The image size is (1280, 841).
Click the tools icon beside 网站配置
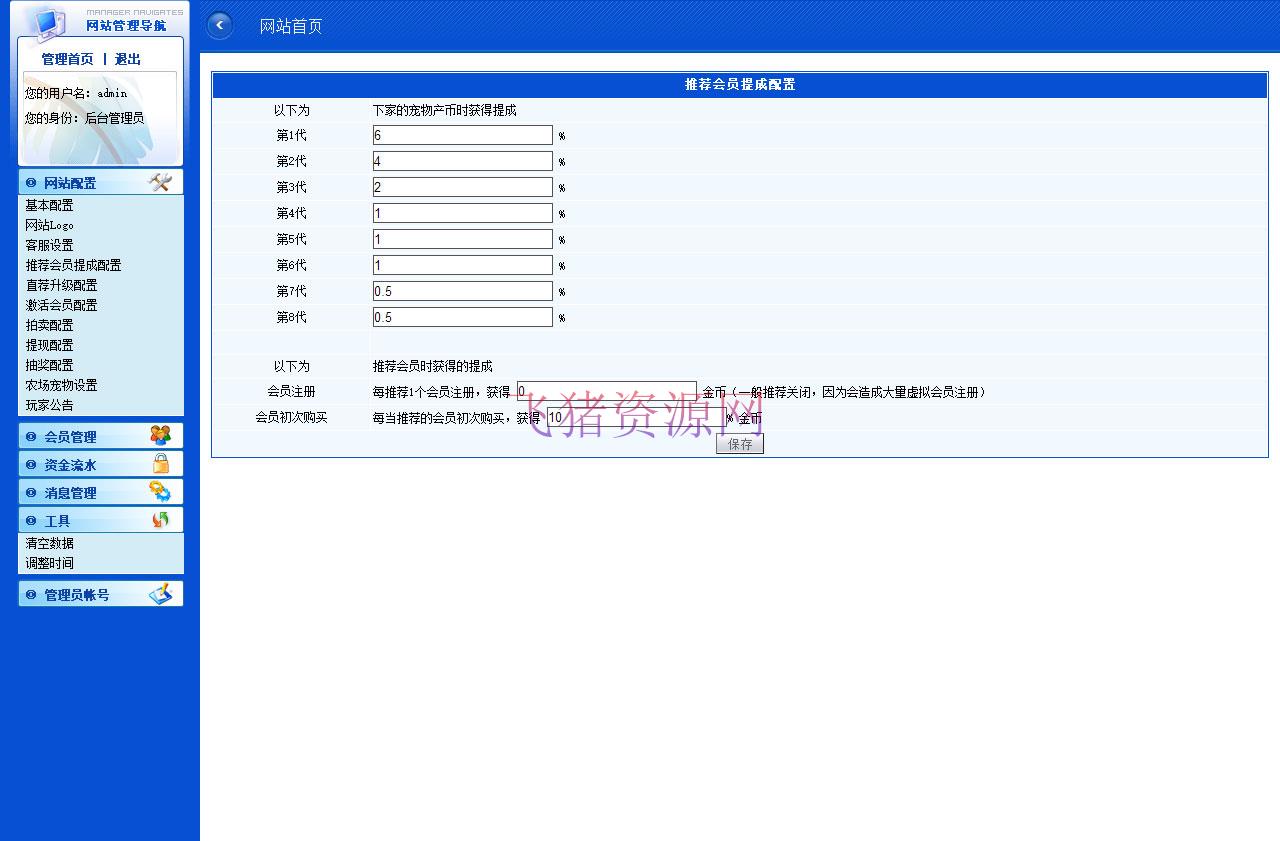160,182
